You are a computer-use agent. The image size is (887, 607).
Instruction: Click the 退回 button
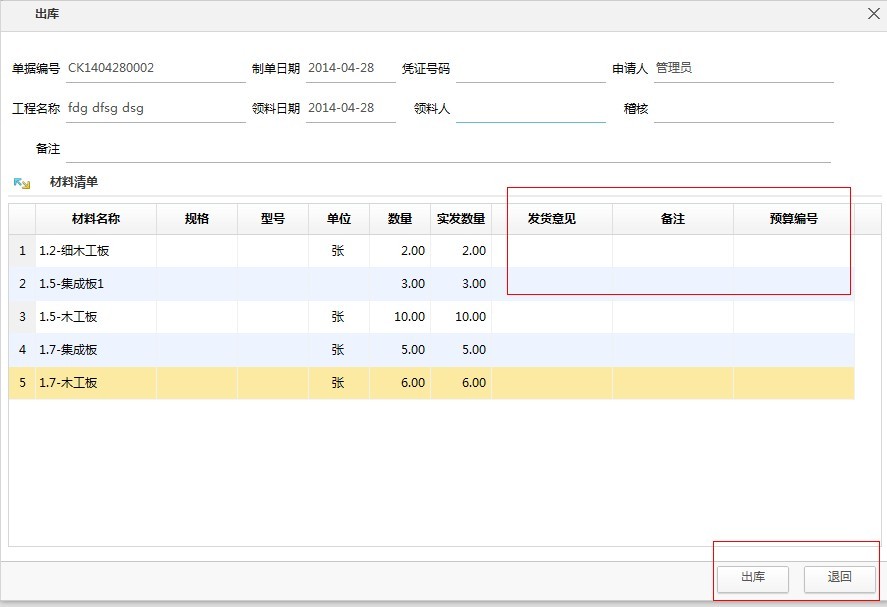839,578
